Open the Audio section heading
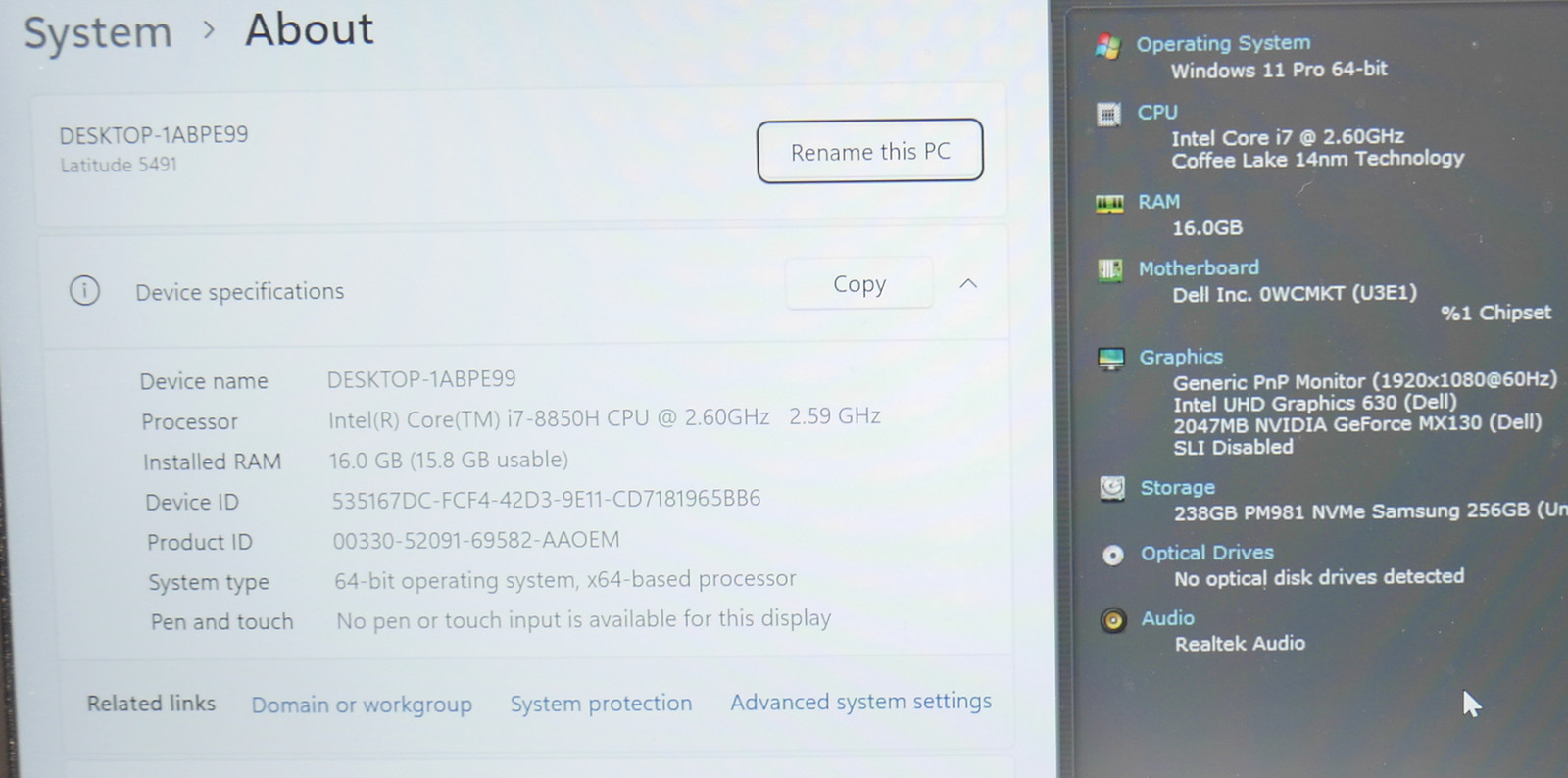Screen dimensions: 1568x778 tap(1168, 618)
